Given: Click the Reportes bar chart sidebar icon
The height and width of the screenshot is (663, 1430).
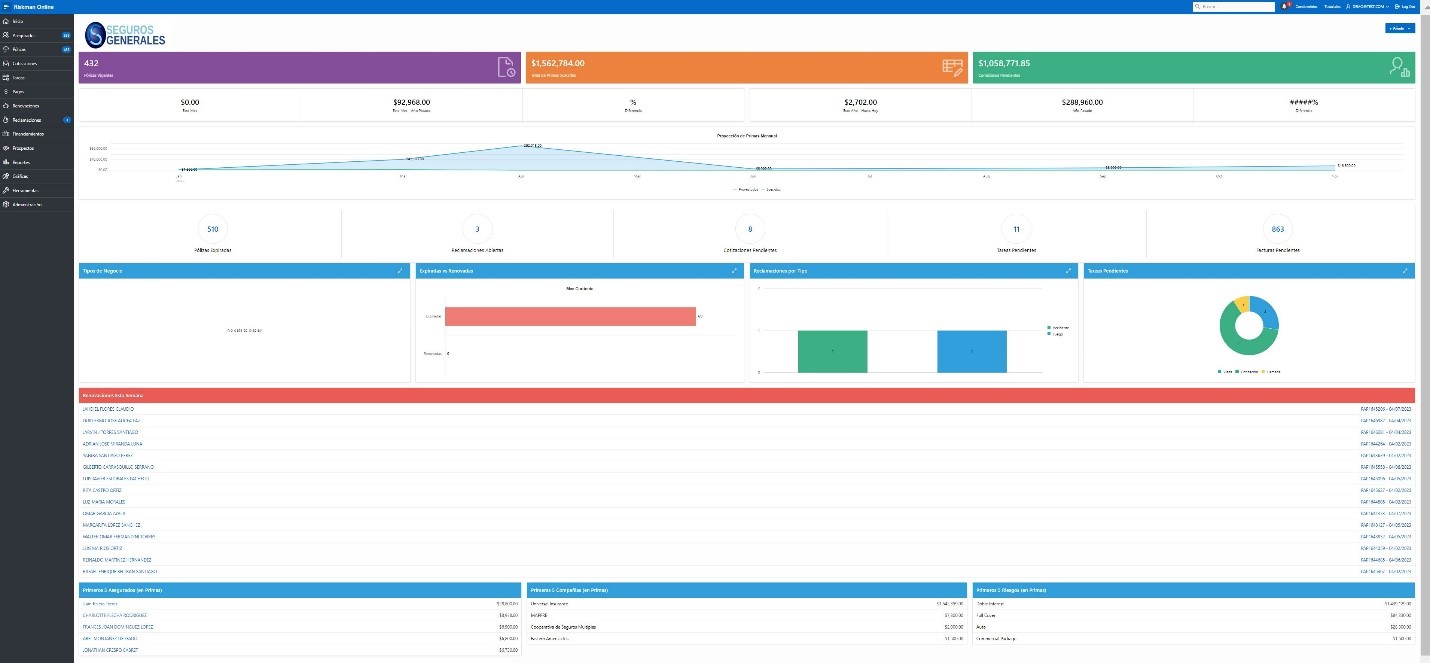Looking at the screenshot, I should [x=6, y=161].
